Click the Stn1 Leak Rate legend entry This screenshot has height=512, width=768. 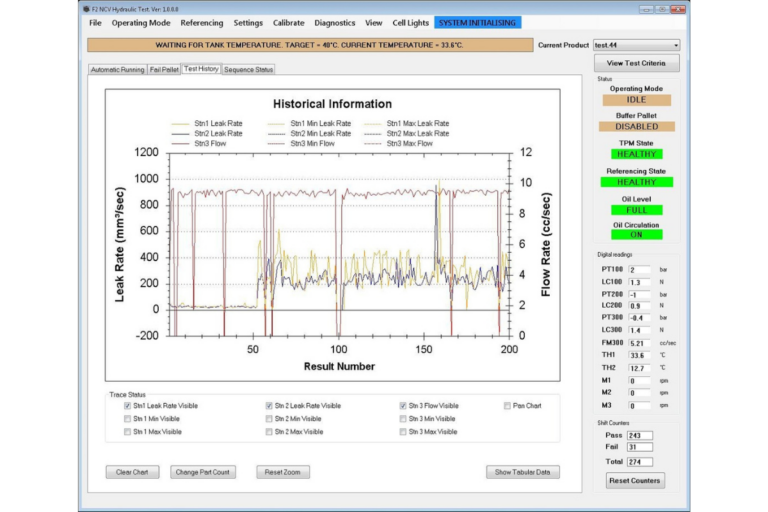point(207,123)
